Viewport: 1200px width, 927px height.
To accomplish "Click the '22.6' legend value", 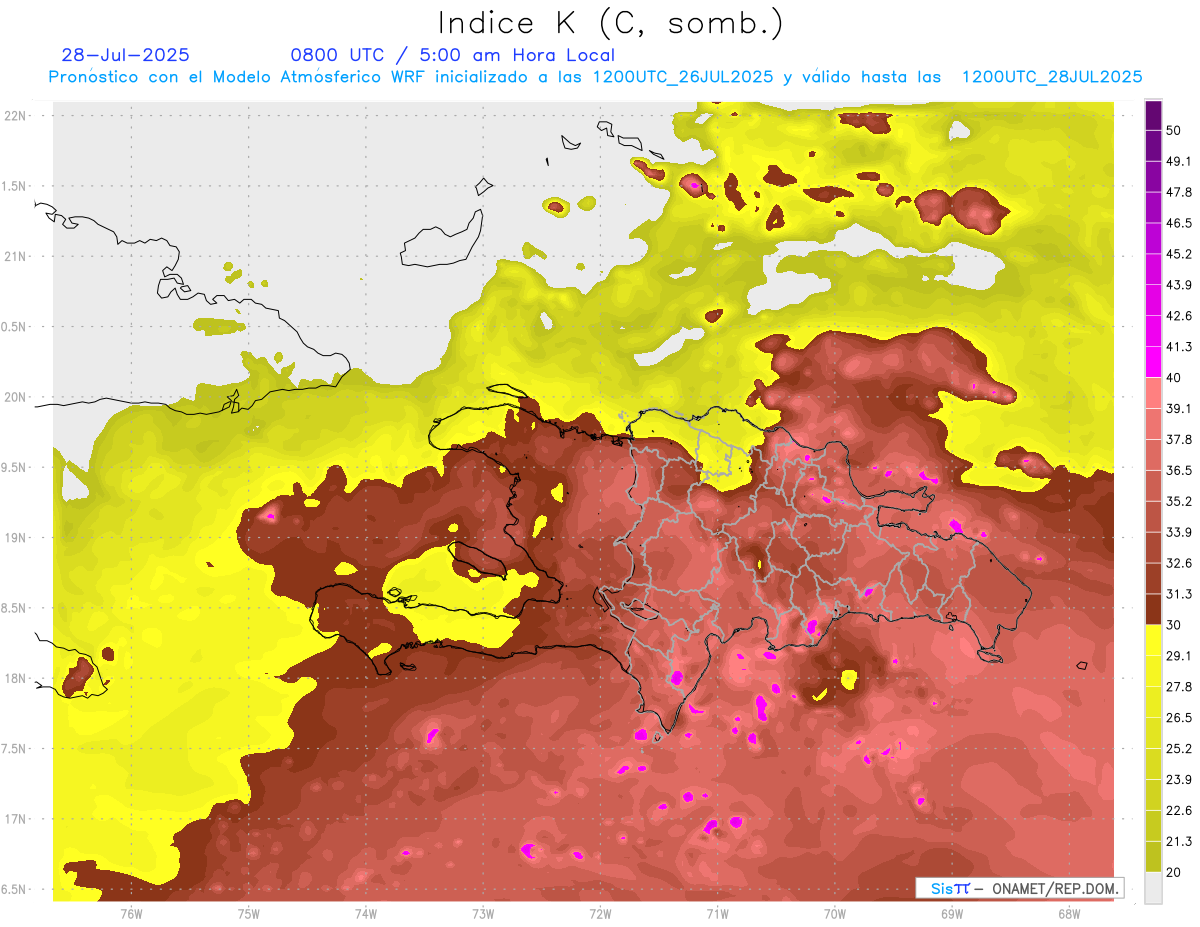I will (1179, 811).
